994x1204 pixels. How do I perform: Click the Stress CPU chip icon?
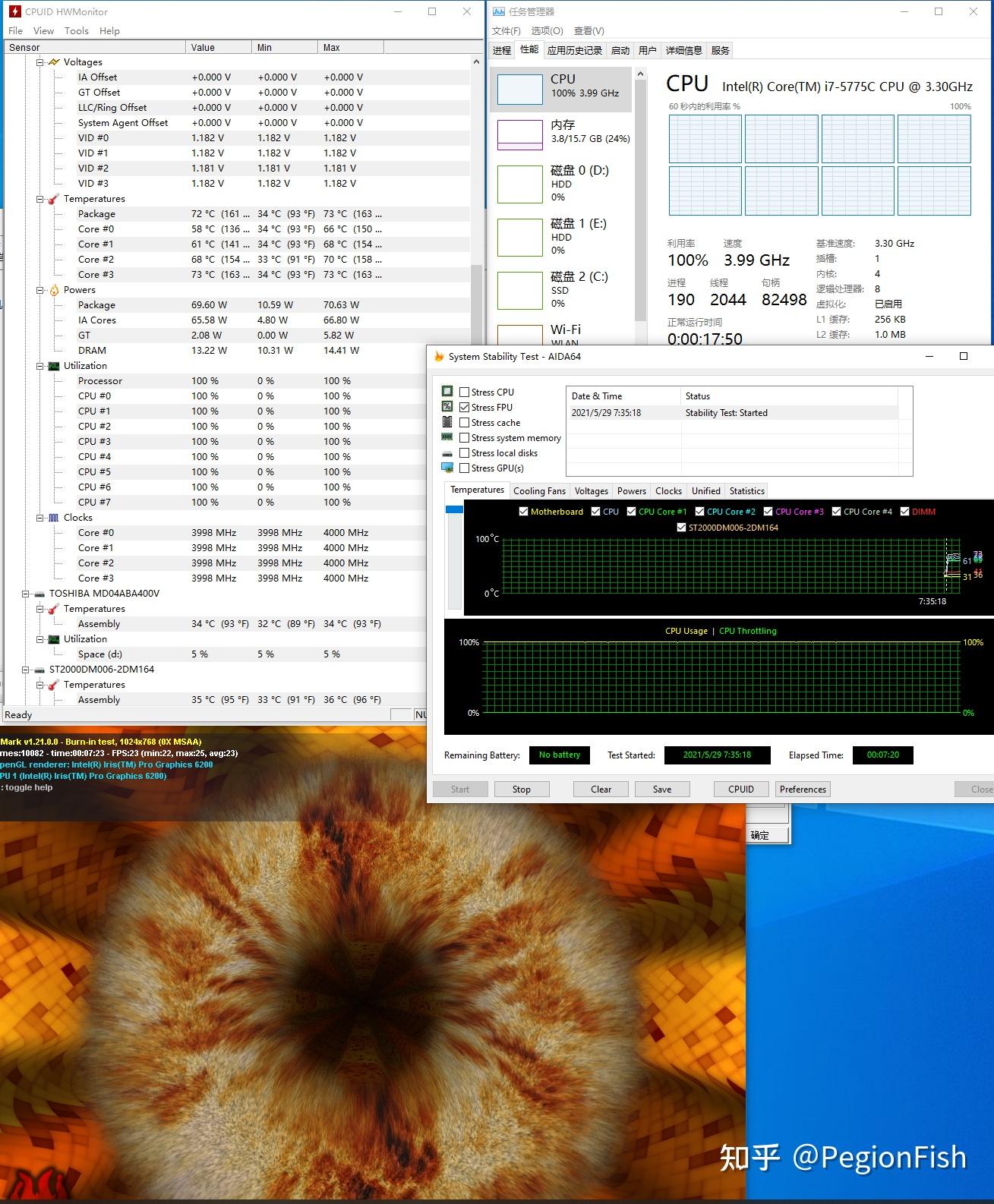tap(447, 392)
